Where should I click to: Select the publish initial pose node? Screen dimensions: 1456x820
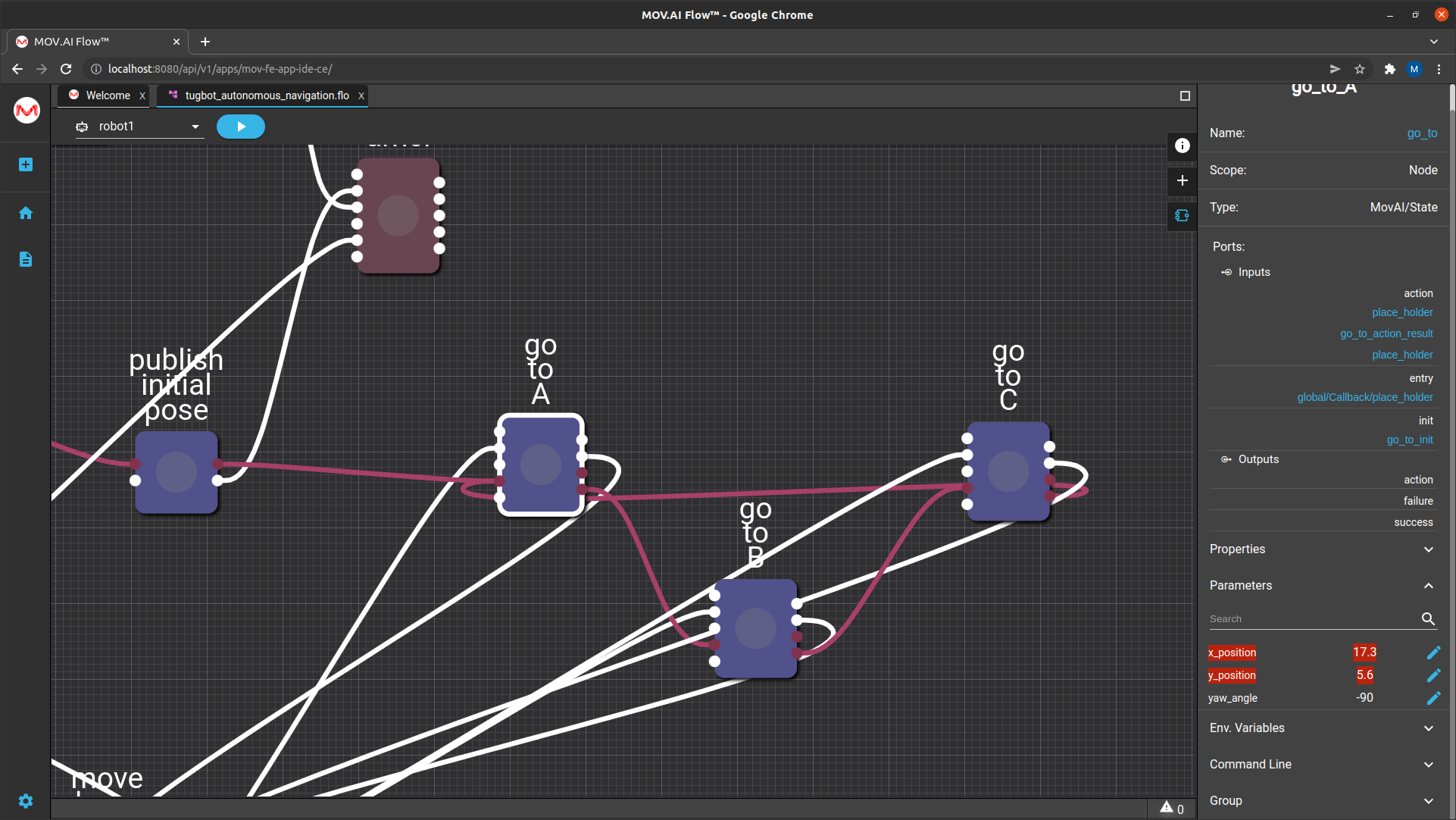177,473
